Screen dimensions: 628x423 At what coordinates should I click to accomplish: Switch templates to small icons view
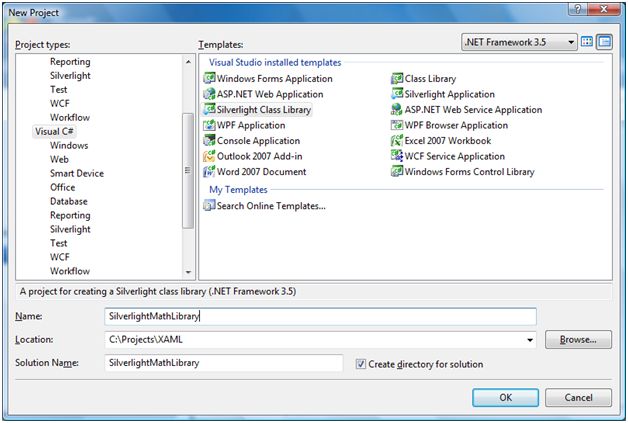[x=604, y=42]
